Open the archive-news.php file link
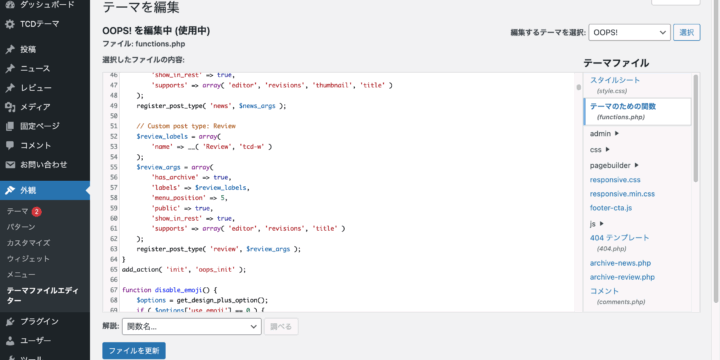Viewport: 720px width, 360px height. (620, 263)
